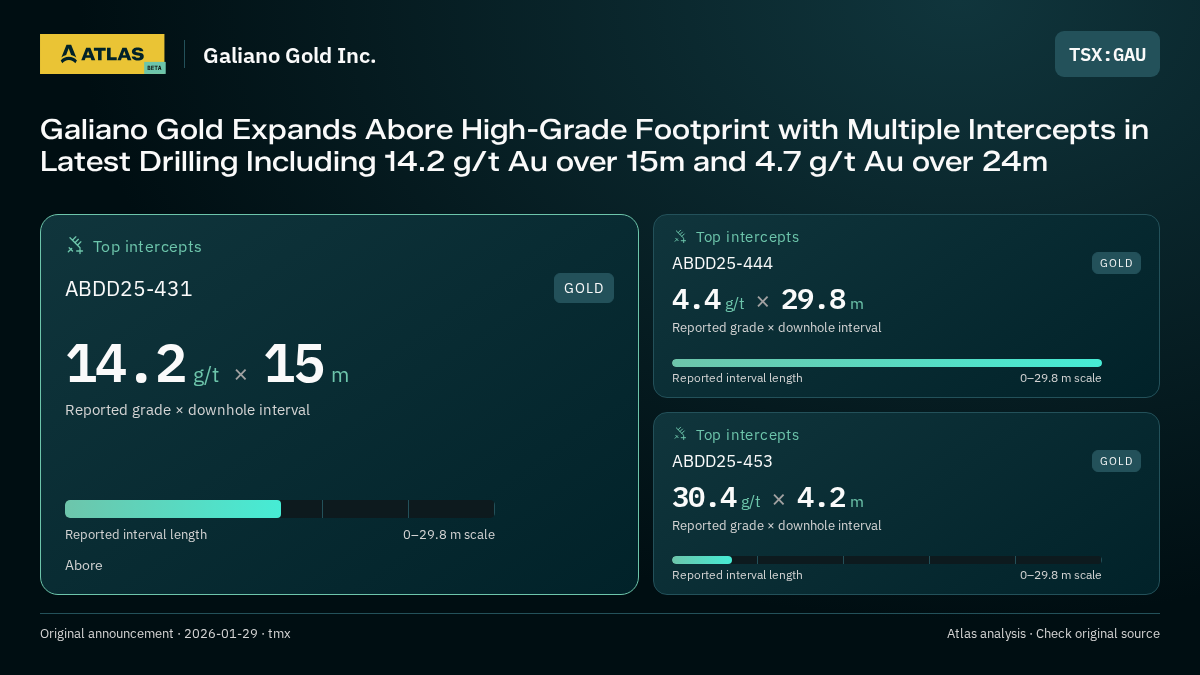This screenshot has height=675, width=1200.
Task: Click the Abore deposit label
Action: [84, 565]
